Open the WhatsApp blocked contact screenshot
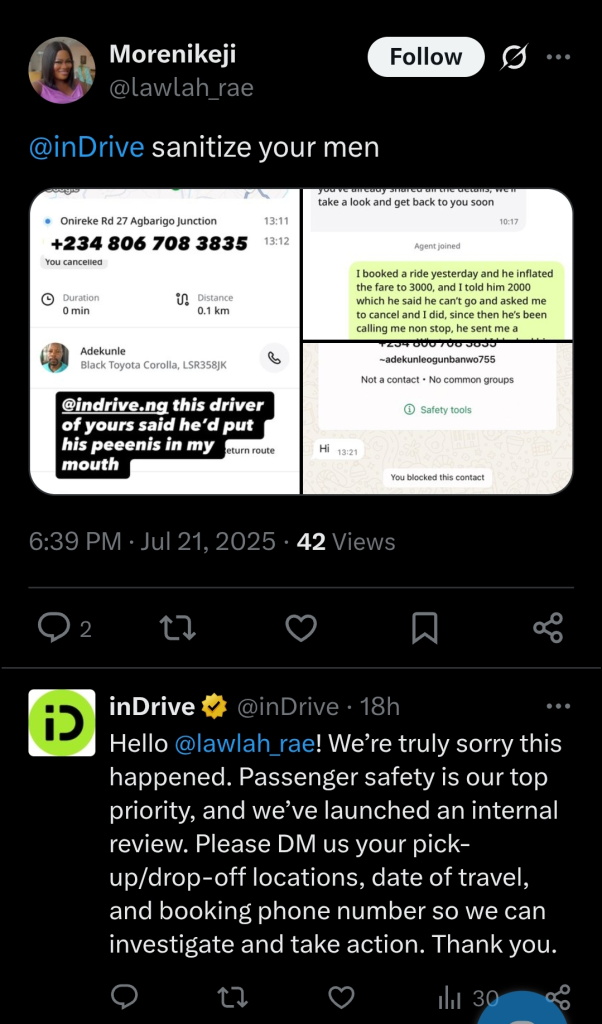The width and height of the screenshot is (602, 1024). [437, 418]
